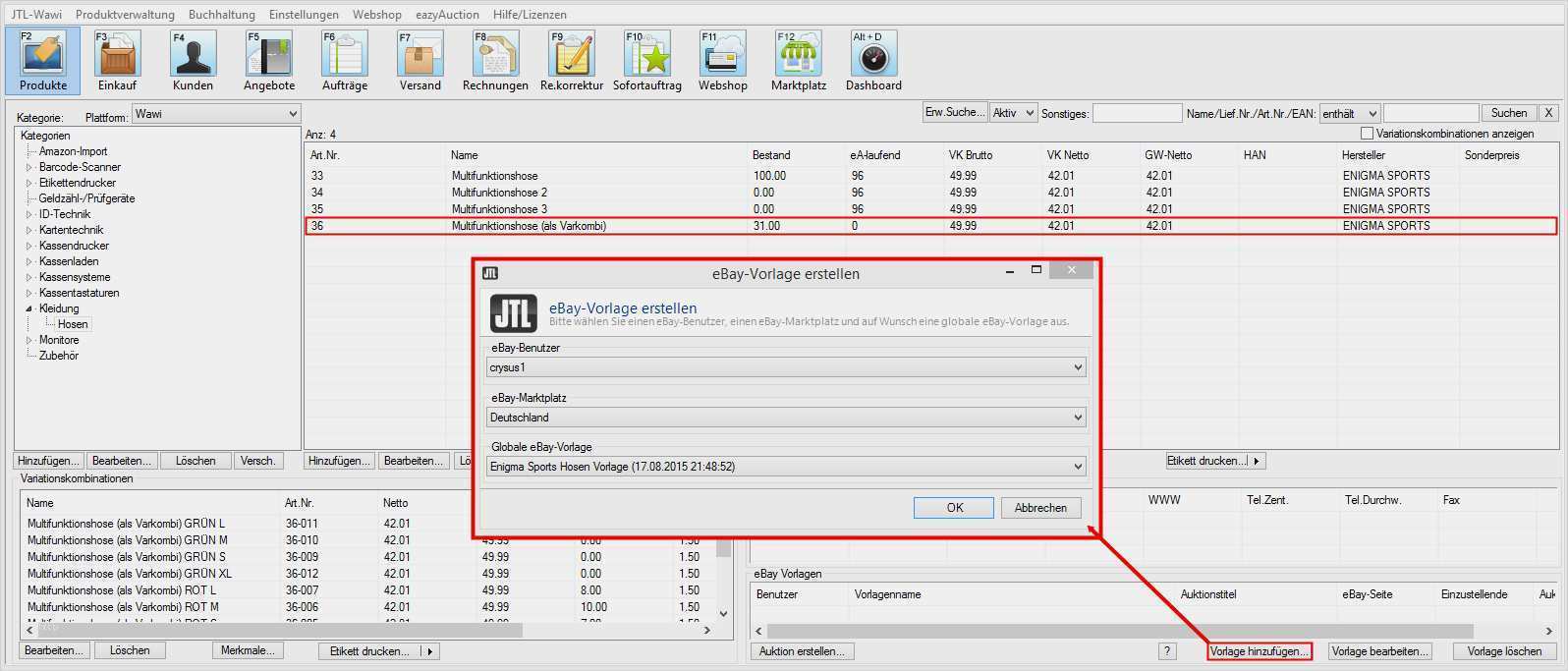Open the Versand toolbar icon

point(420,61)
